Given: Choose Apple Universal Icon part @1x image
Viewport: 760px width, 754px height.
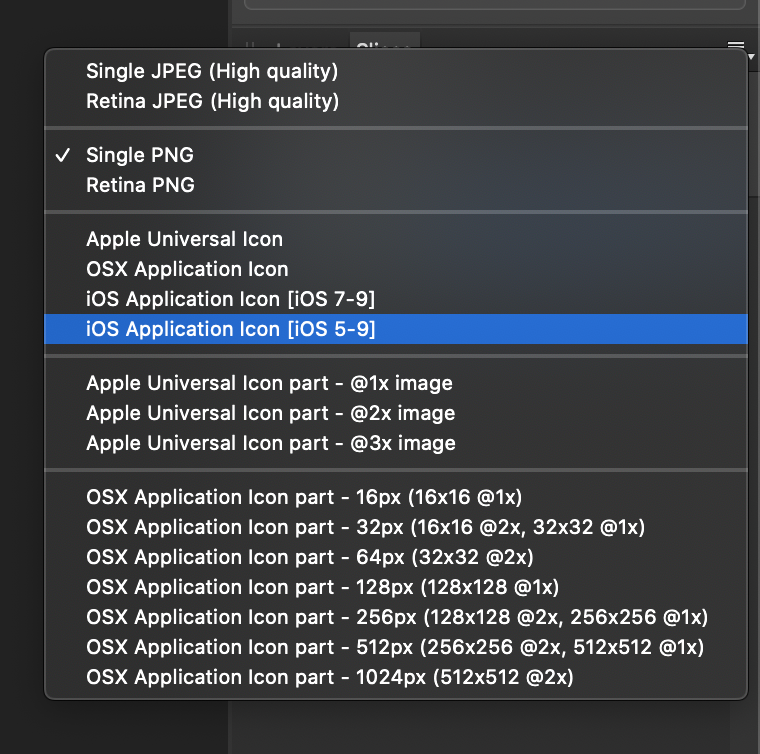Looking at the screenshot, I should click(396, 383).
